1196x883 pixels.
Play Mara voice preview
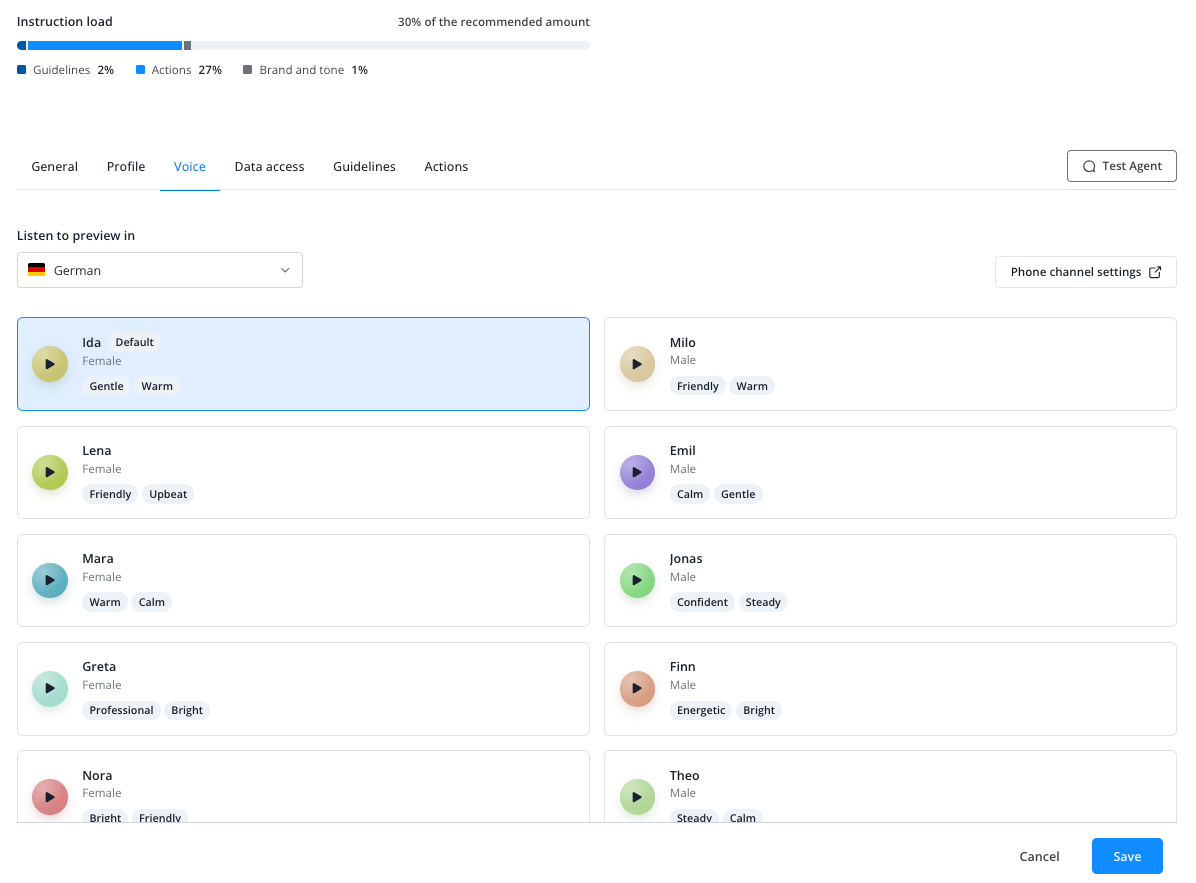tap(50, 580)
